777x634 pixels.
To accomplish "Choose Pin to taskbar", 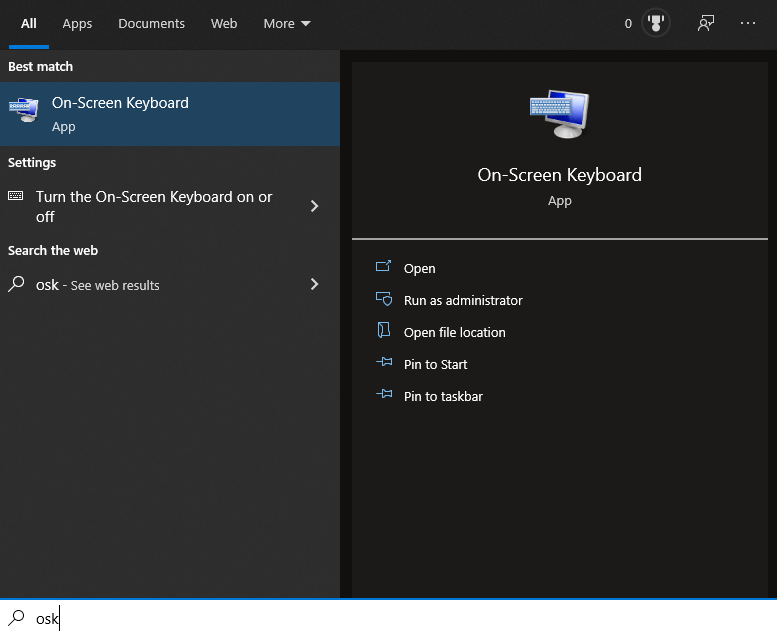I will click(443, 396).
